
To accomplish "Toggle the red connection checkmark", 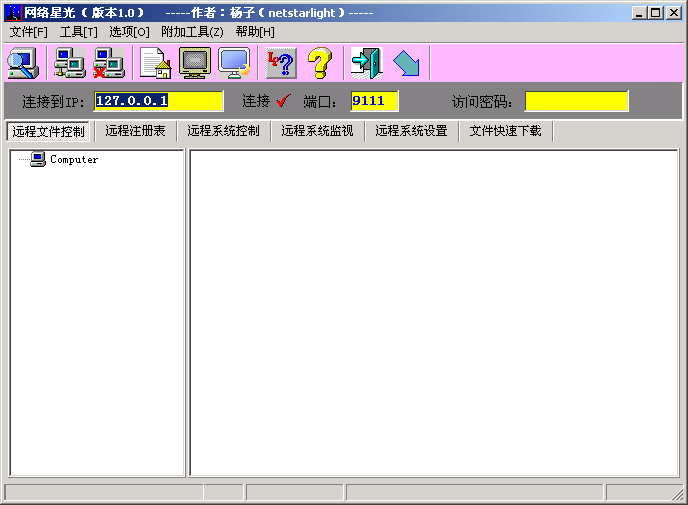I will [x=282, y=101].
